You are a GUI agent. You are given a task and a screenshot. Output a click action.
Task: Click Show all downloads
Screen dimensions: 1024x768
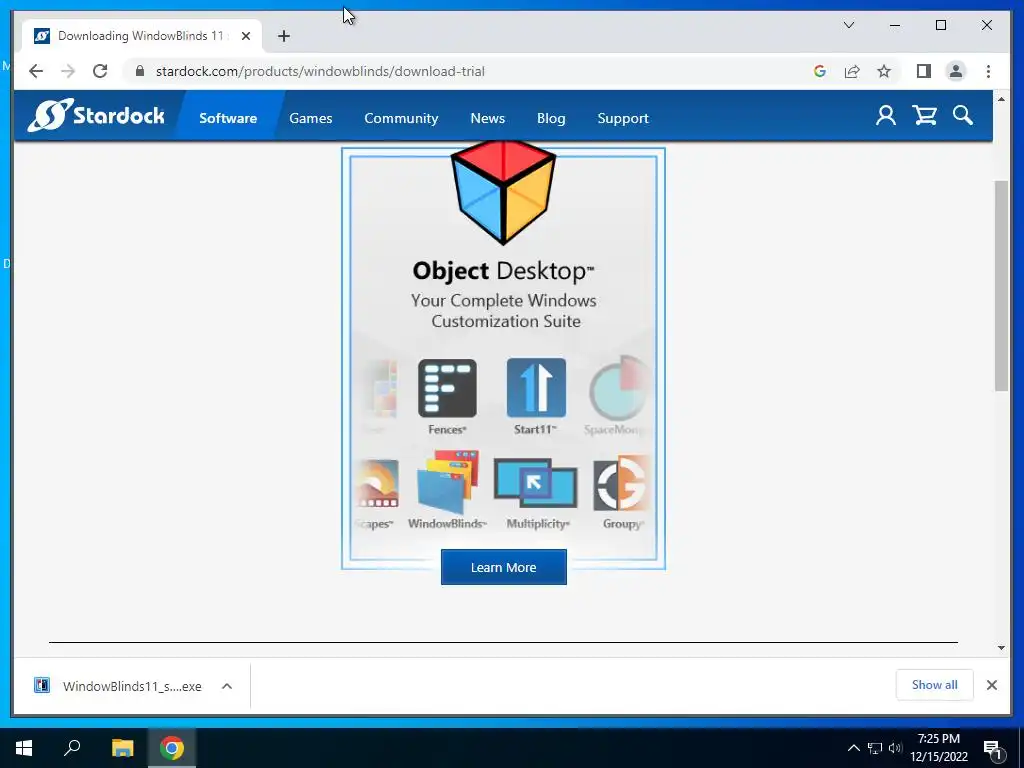(x=935, y=684)
